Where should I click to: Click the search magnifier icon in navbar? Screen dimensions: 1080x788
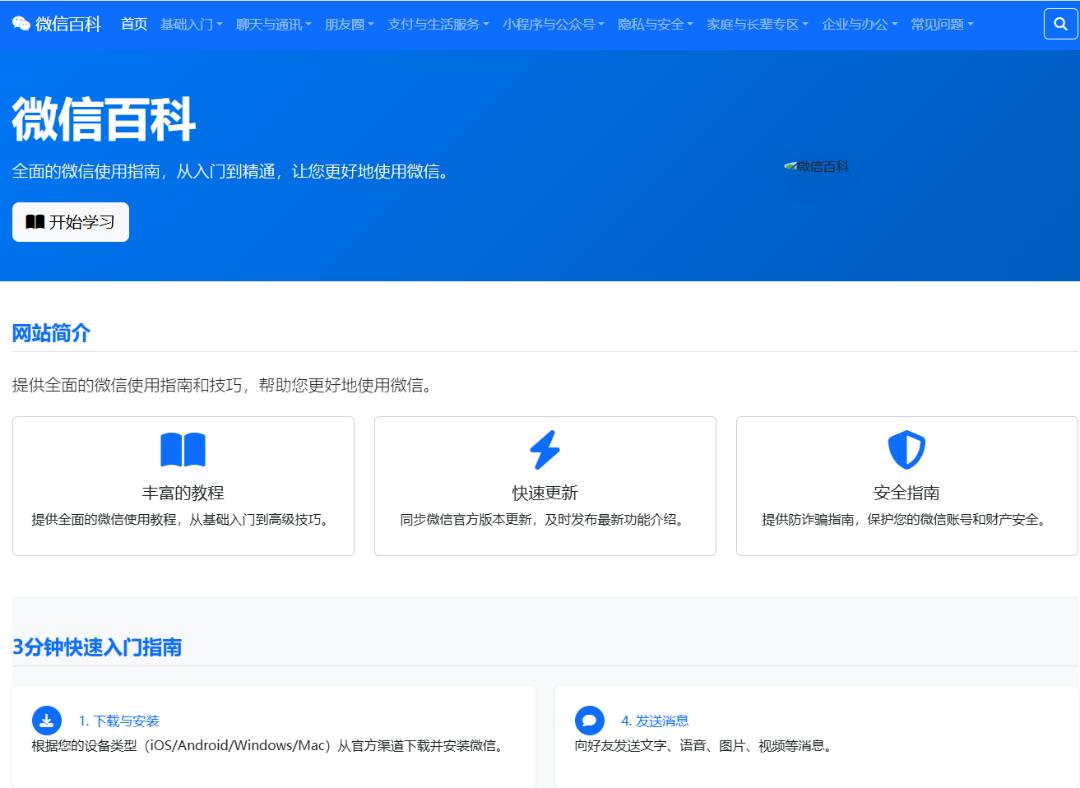click(1060, 24)
